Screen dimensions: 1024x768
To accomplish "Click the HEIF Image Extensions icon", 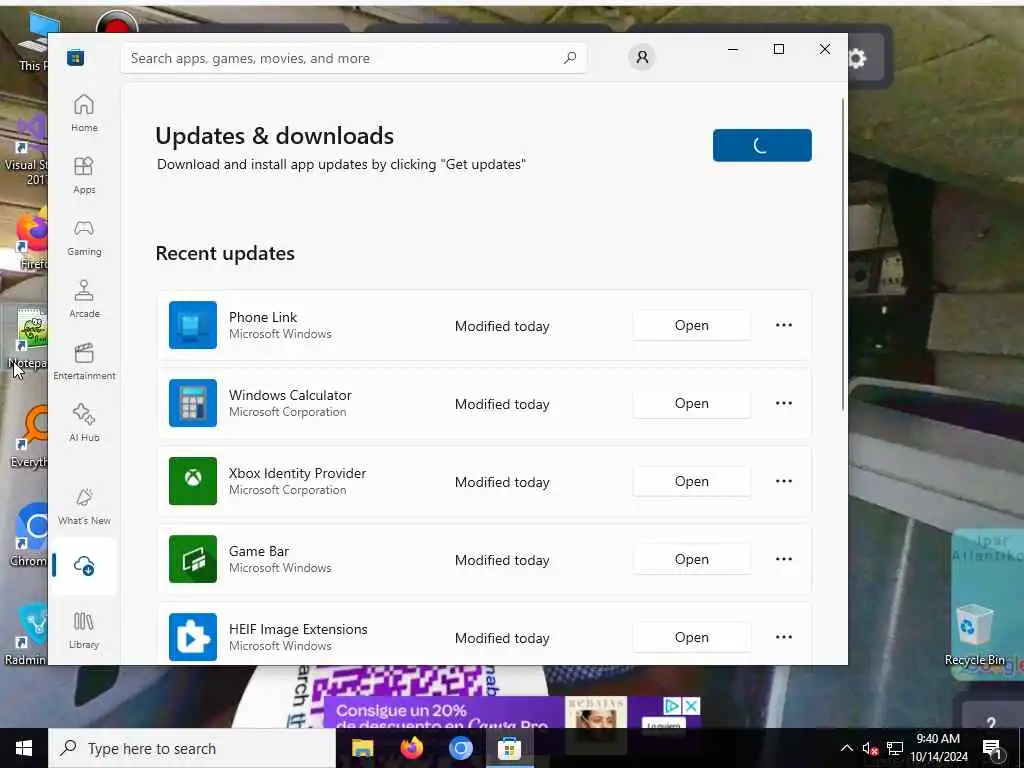I will pos(193,637).
